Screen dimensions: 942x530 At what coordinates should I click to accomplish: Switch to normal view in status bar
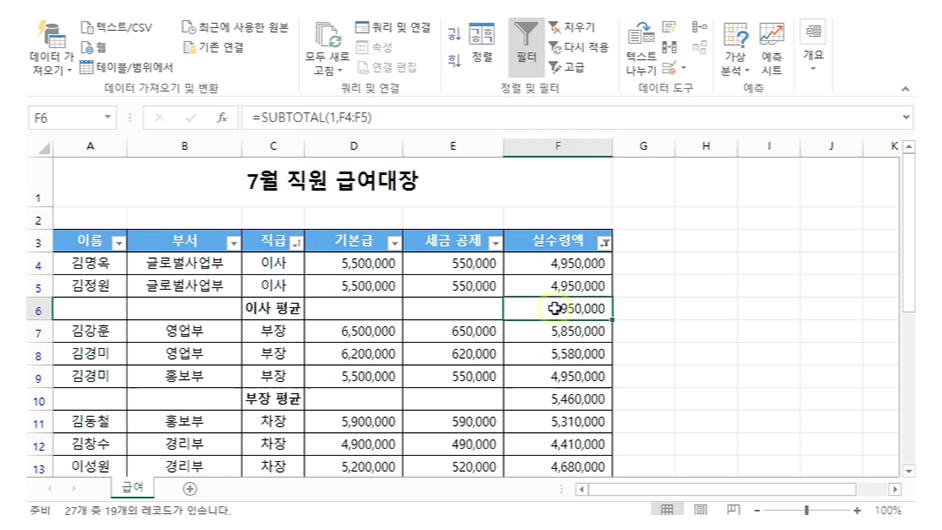pos(667,510)
